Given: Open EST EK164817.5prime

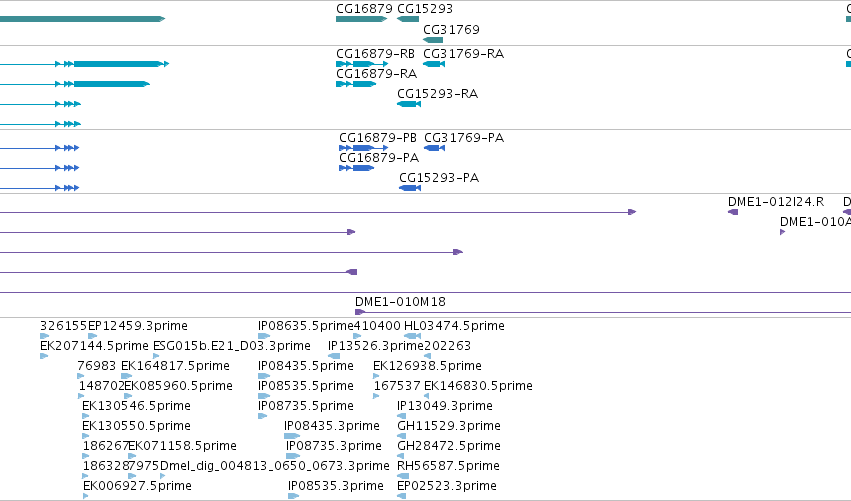Looking at the screenshot, I should pyautogui.click(x=175, y=366).
